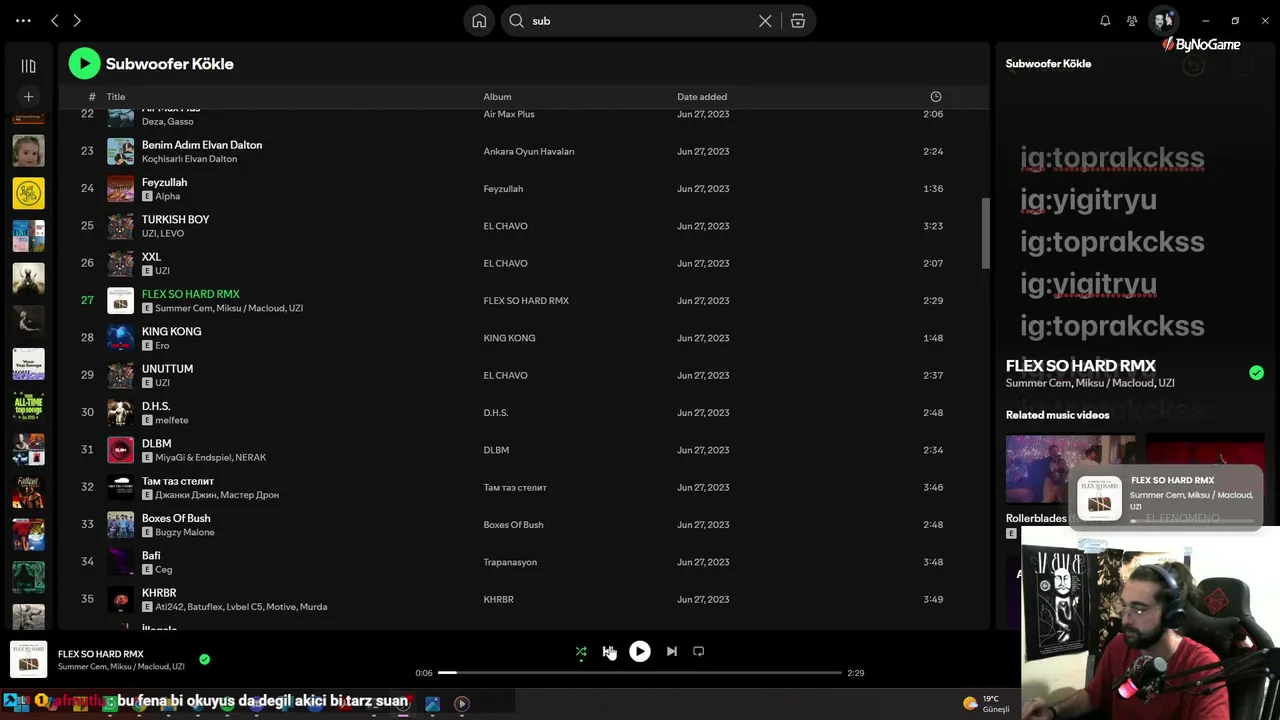The height and width of the screenshot is (720, 1280).
Task: Select the track TURKISH BOY
Action: [175, 220]
